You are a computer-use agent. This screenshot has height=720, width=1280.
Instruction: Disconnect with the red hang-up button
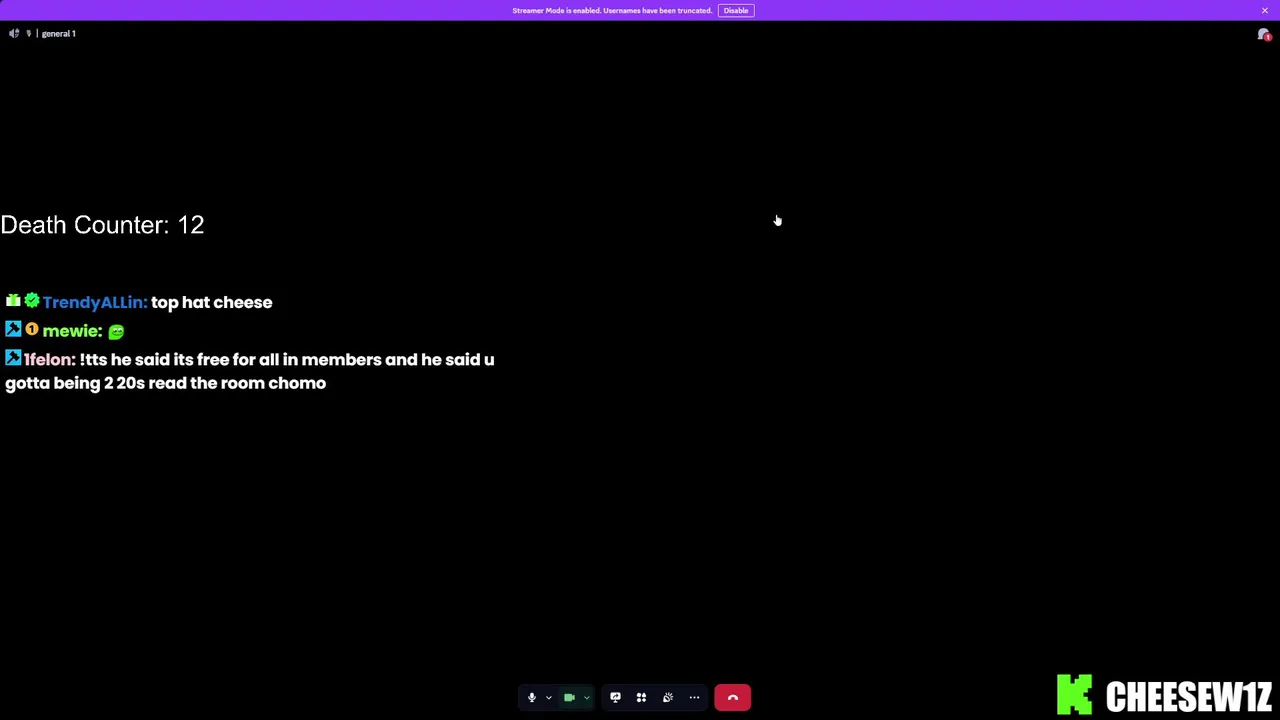[732, 698]
